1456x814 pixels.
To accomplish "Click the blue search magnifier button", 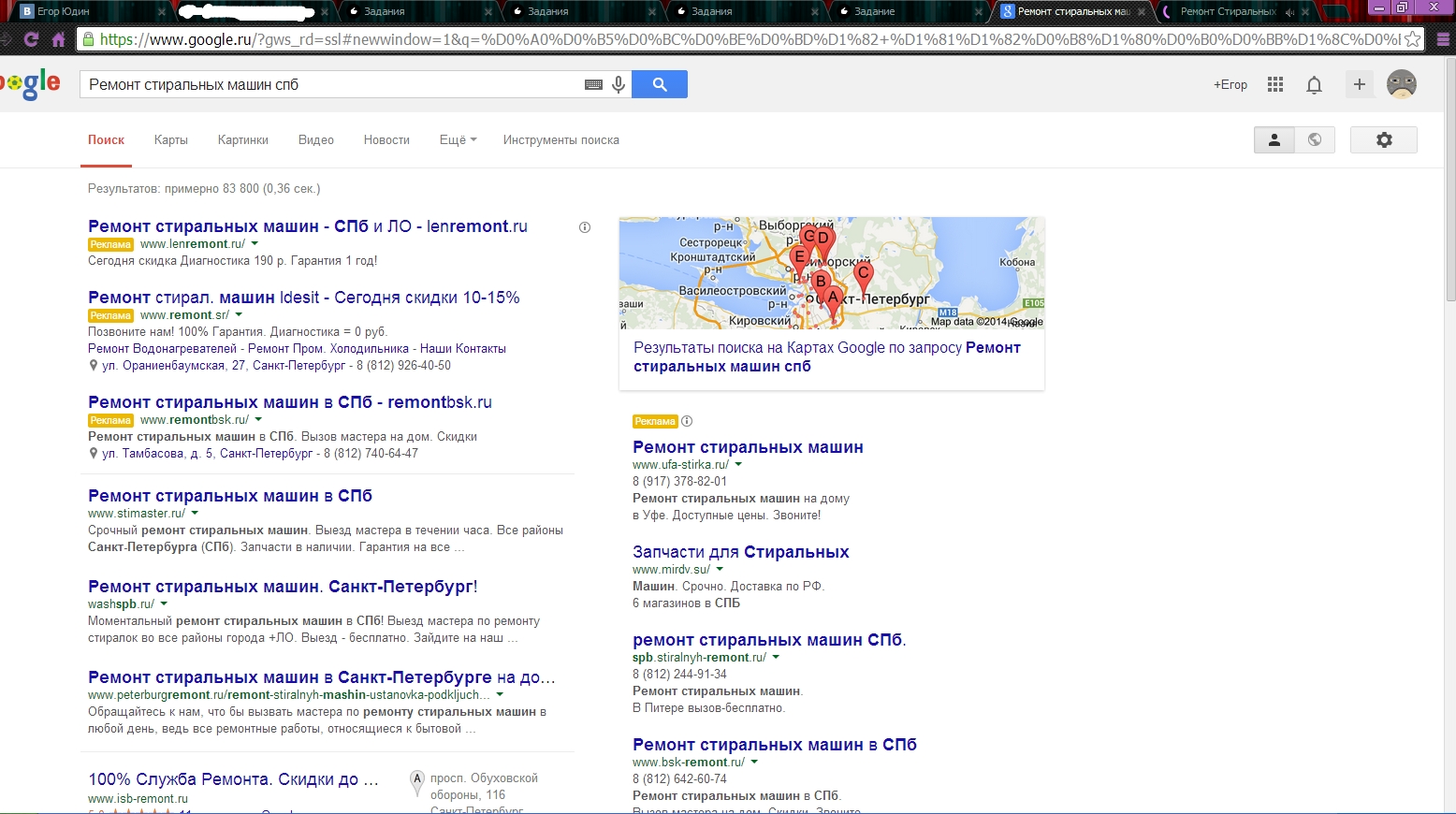I will click(660, 84).
